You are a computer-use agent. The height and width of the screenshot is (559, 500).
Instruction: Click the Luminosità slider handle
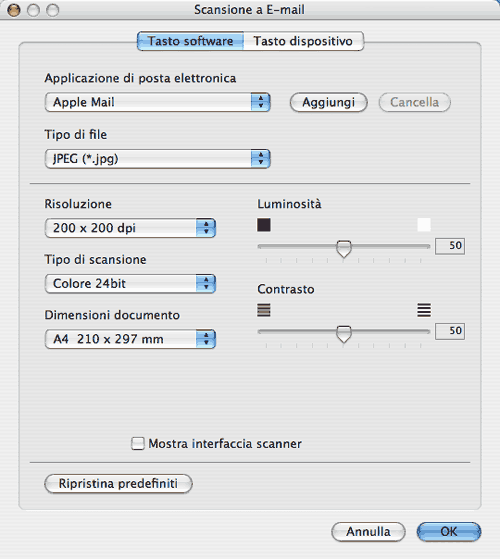coord(344,249)
